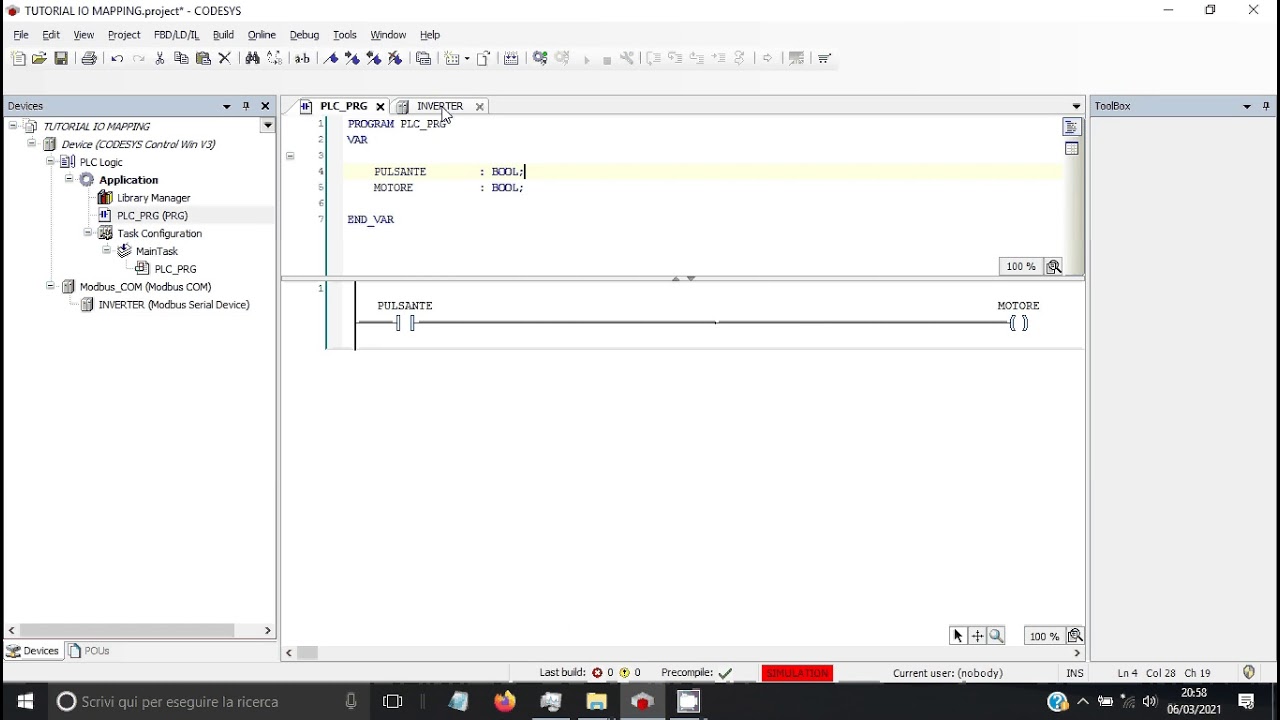Open the Windows Start menu

tap(25, 702)
